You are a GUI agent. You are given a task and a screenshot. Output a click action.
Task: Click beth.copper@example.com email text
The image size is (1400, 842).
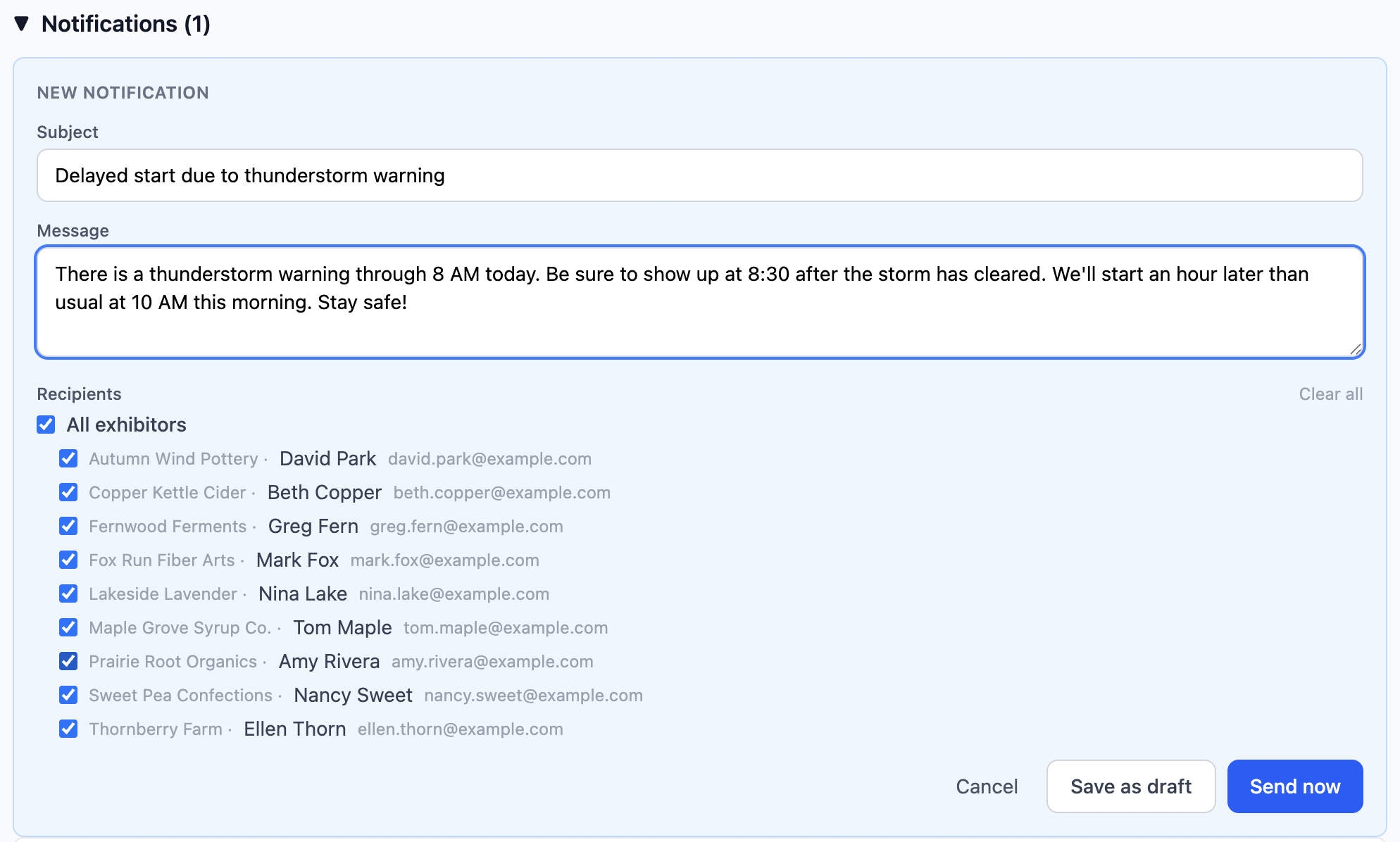pos(502,493)
